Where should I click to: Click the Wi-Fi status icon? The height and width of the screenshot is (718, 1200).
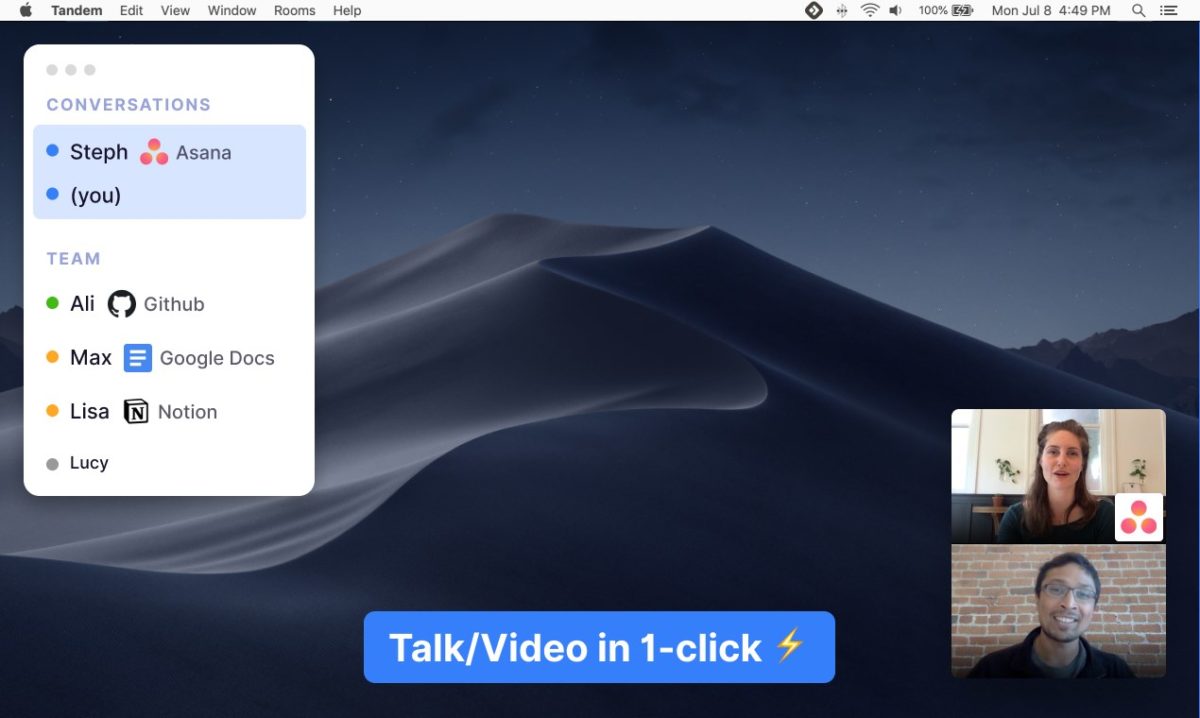869,10
